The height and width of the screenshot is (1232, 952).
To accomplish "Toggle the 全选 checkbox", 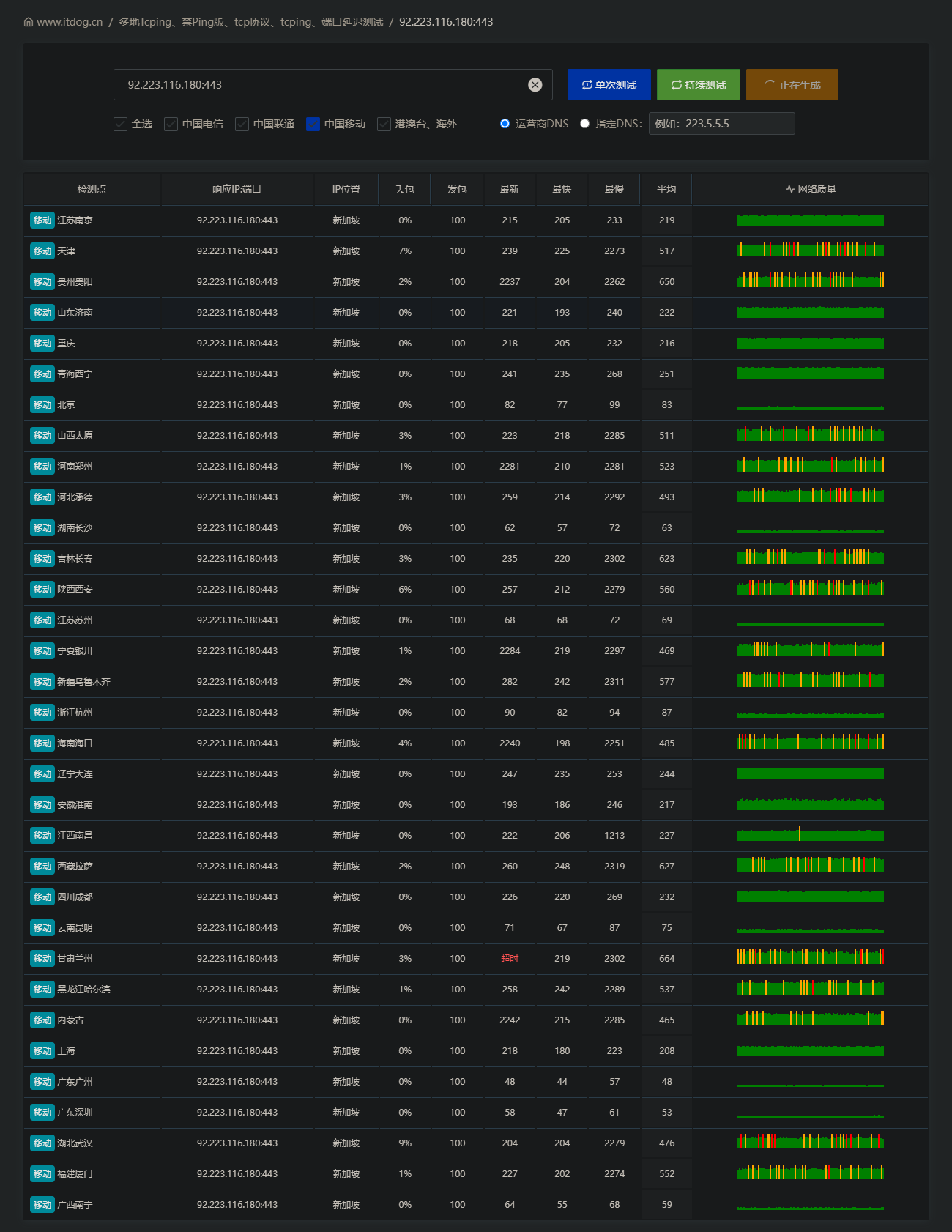I will [x=121, y=124].
